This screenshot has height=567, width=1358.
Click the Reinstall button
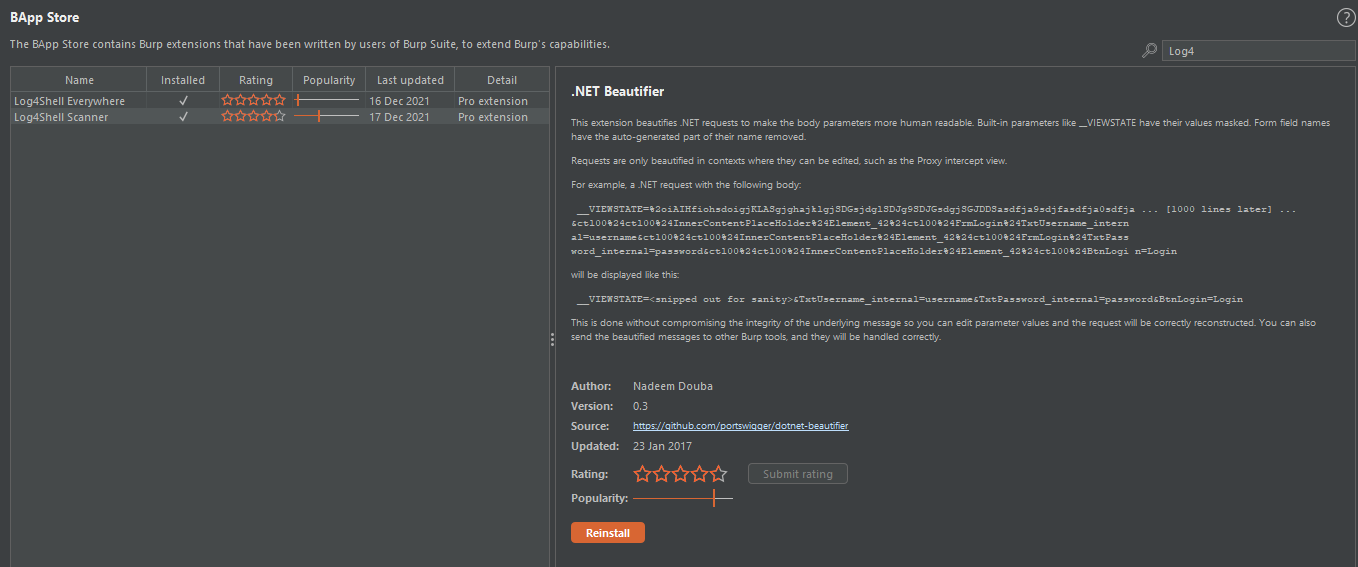pyautogui.click(x=608, y=533)
